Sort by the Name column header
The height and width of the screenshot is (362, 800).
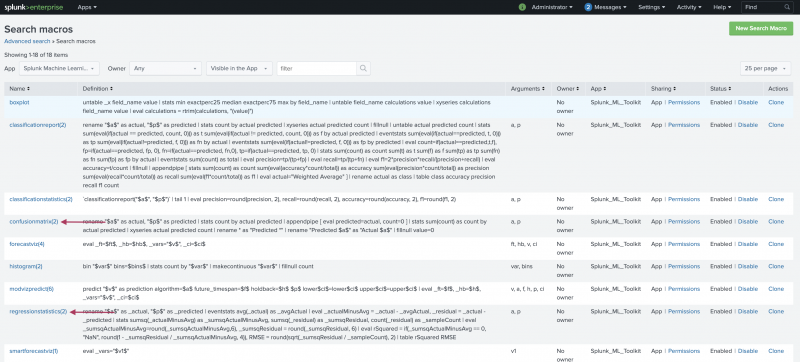[19, 89]
